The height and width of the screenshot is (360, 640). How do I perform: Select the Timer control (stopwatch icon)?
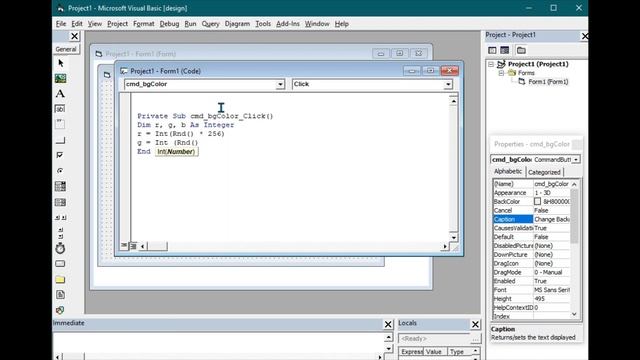pyautogui.click(x=60, y=248)
